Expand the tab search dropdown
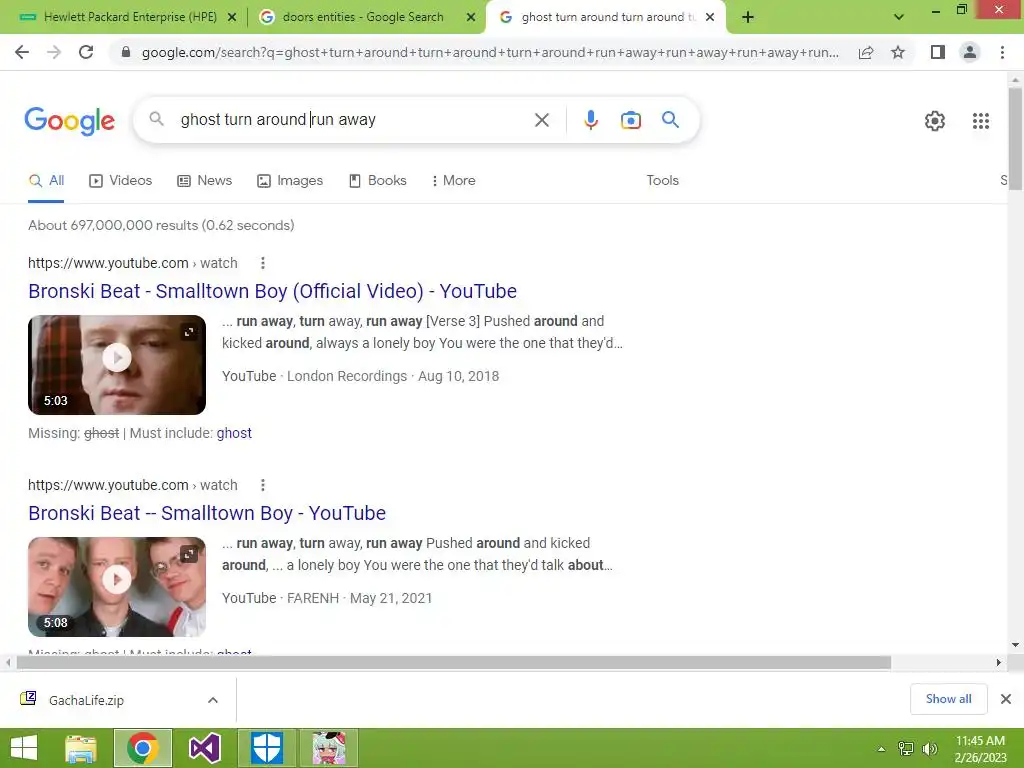 [899, 17]
